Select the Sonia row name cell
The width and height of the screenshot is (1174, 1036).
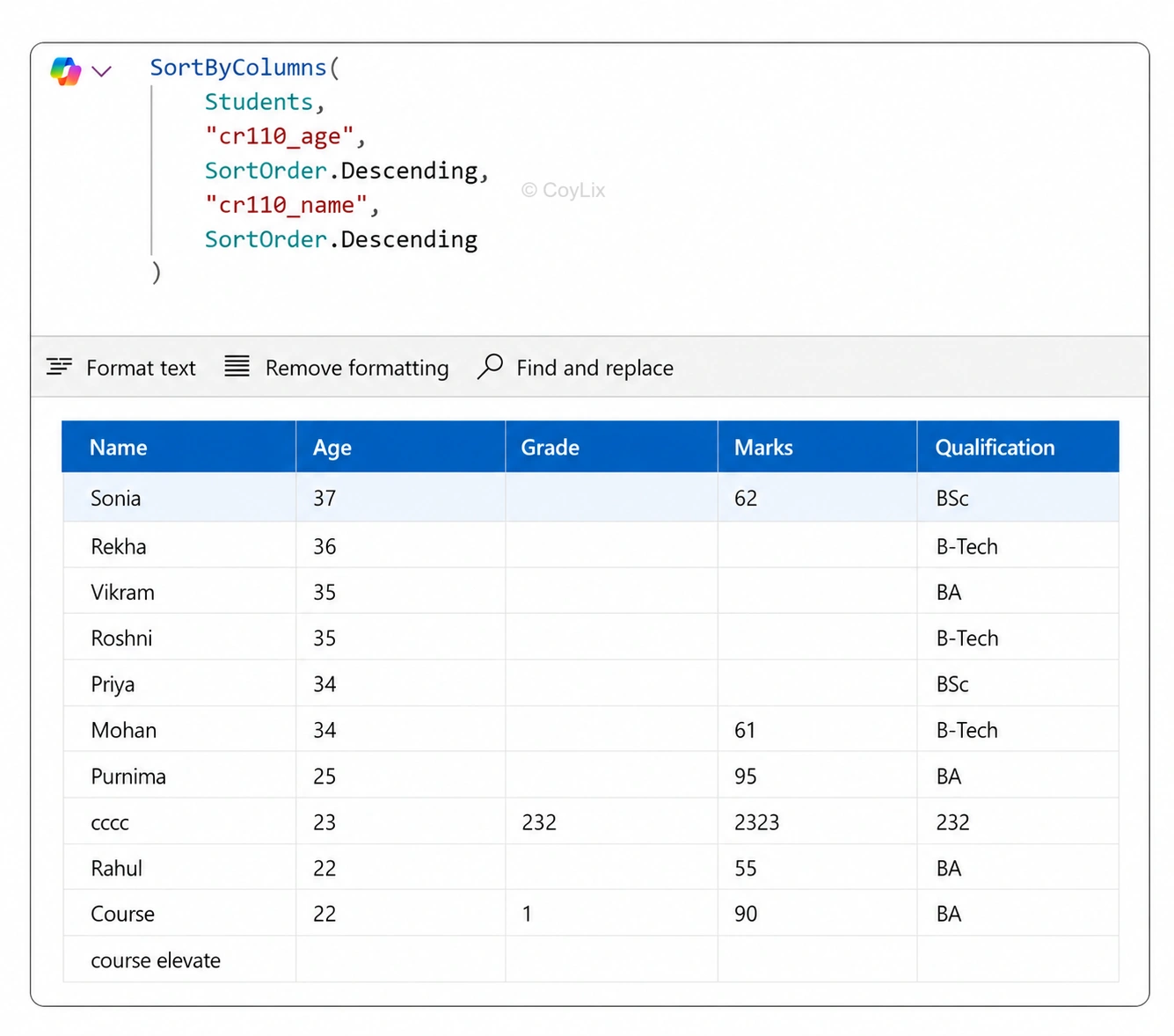[179, 498]
